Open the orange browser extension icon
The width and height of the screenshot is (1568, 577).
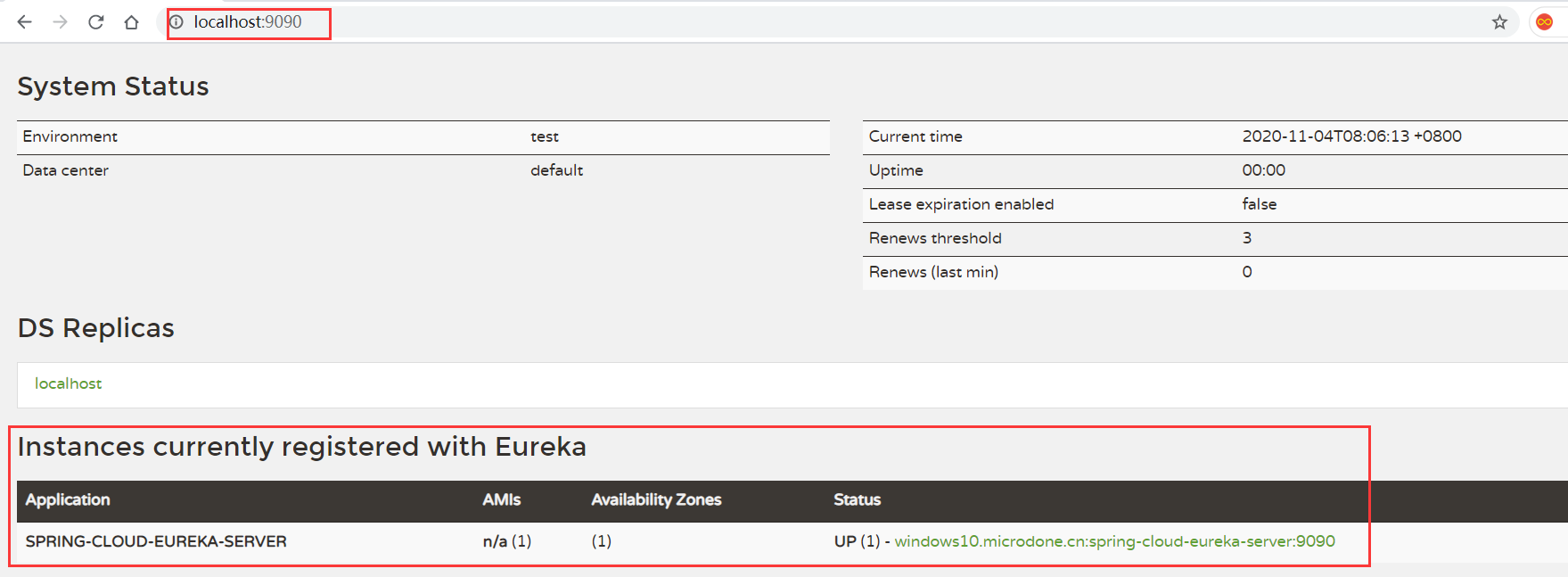click(1545, 22)
